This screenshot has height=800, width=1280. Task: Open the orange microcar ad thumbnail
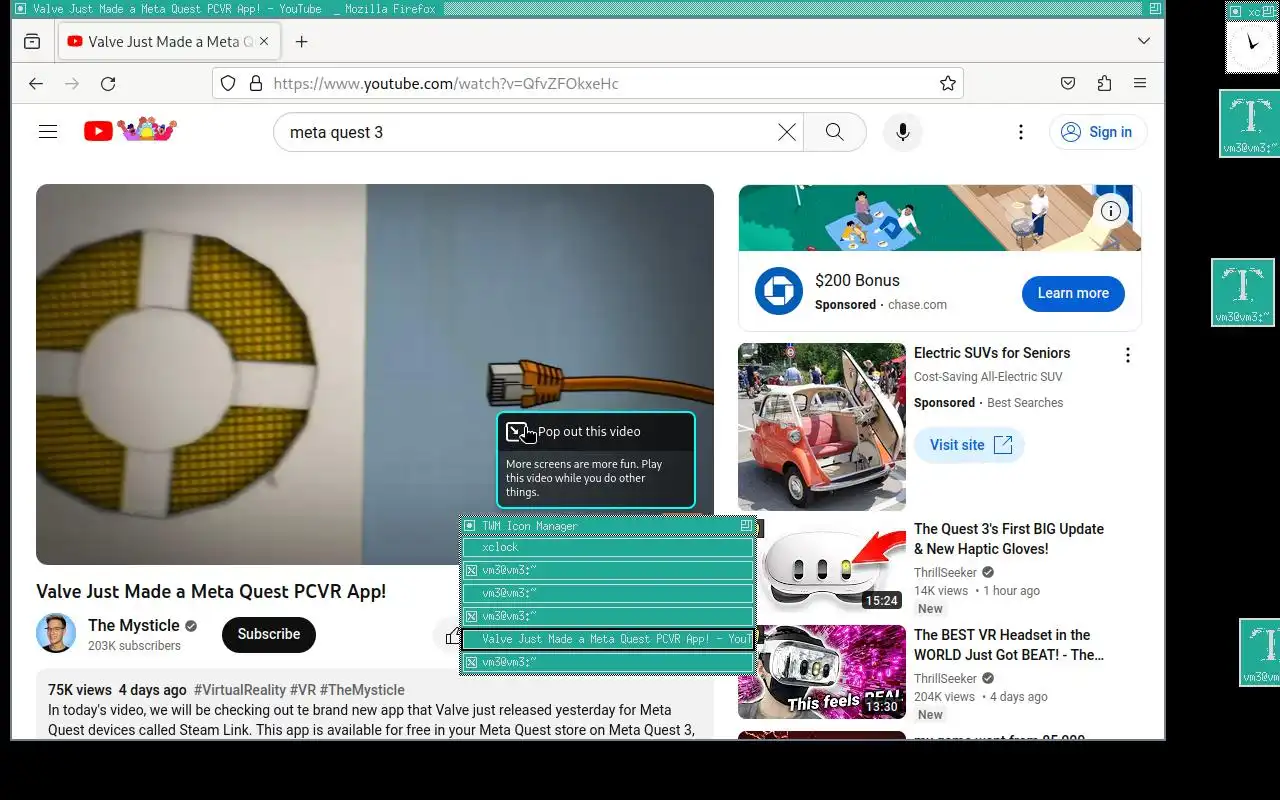[x=822, y=427]
